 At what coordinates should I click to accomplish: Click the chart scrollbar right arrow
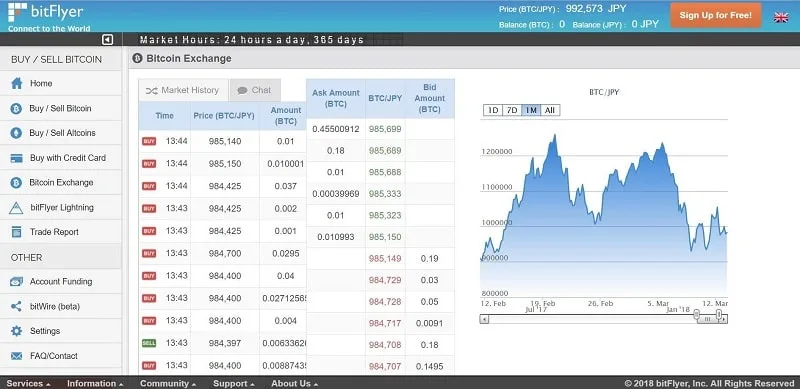point(724,320)
